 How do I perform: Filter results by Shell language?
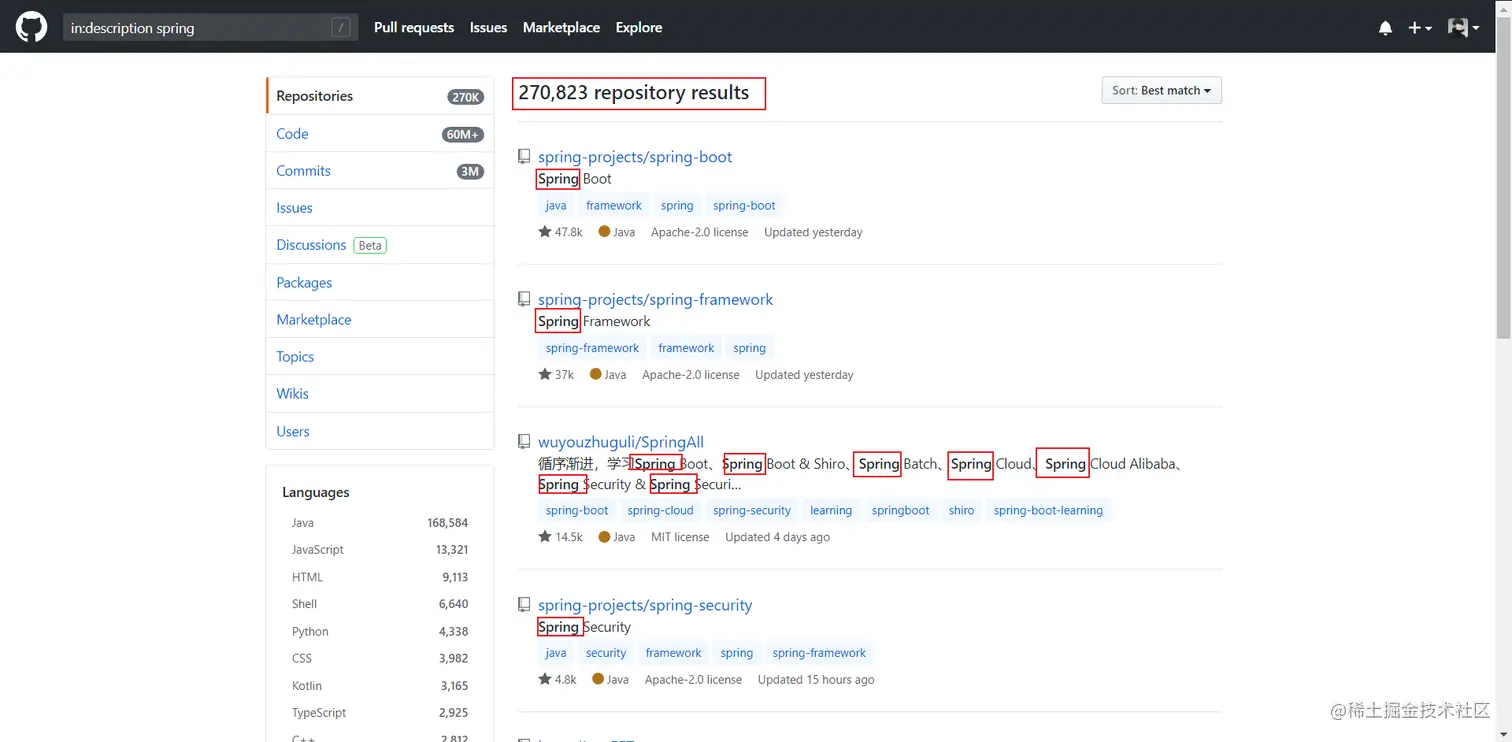(x=380, y=604)
